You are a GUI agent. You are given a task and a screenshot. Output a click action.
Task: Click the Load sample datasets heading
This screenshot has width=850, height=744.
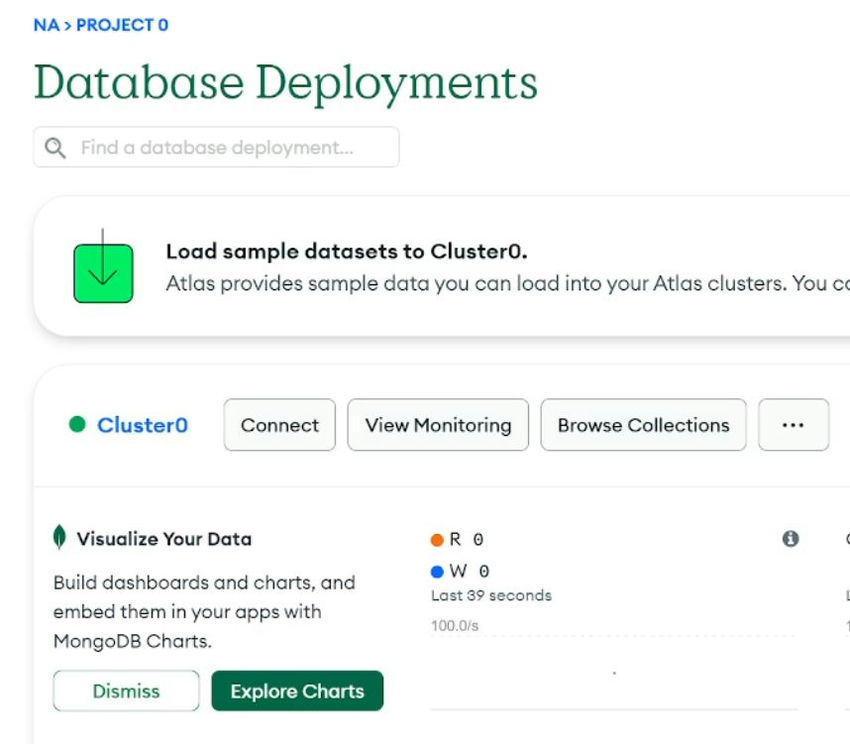[x=346, y=252]
